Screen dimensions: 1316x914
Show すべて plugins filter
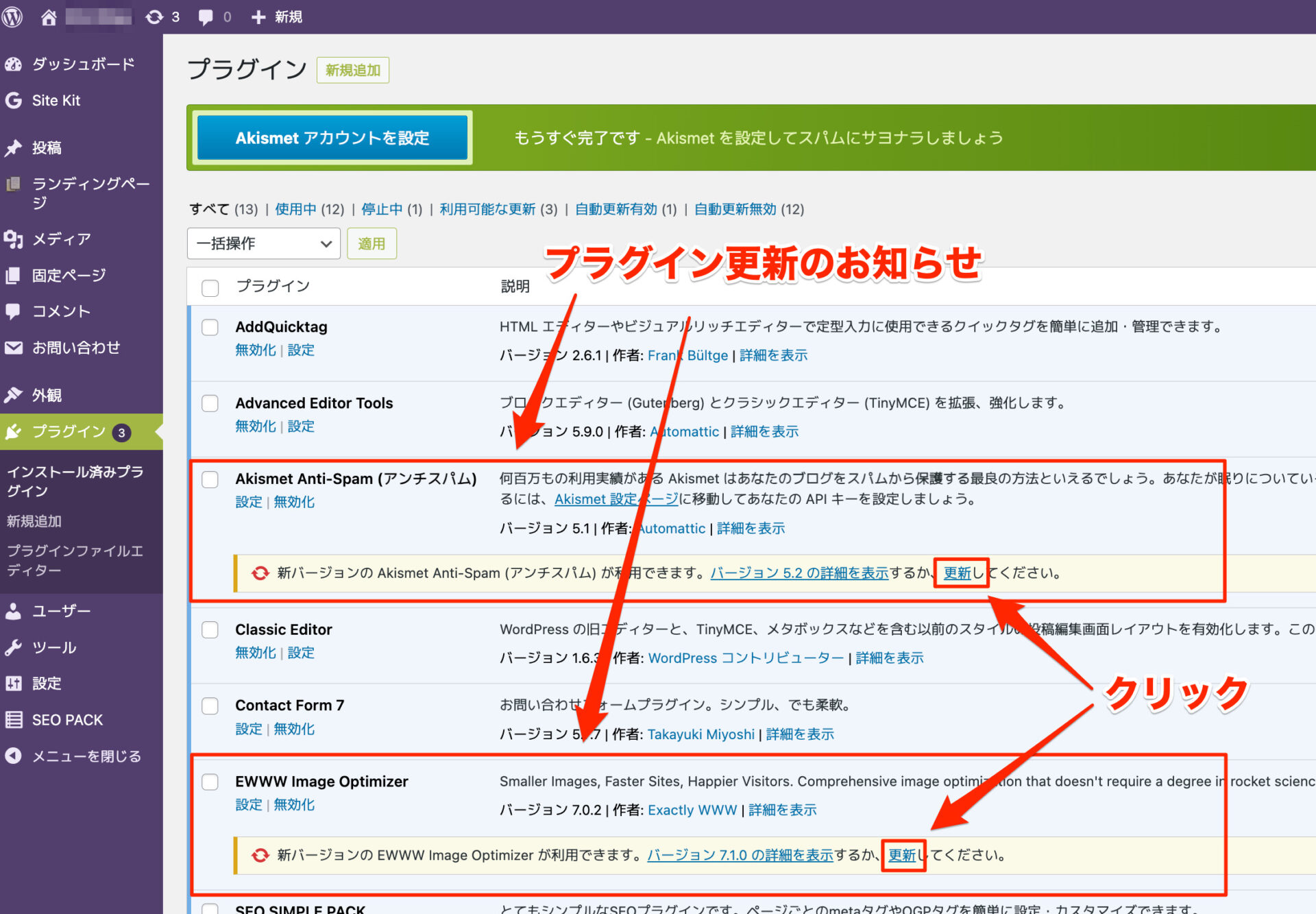pos(210,209)
